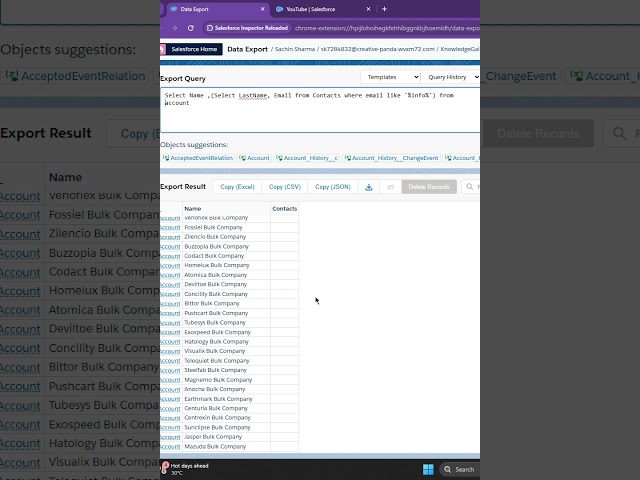Open Account link for Bittor Bulk Company row
The image size is (640, 480).
170,304
